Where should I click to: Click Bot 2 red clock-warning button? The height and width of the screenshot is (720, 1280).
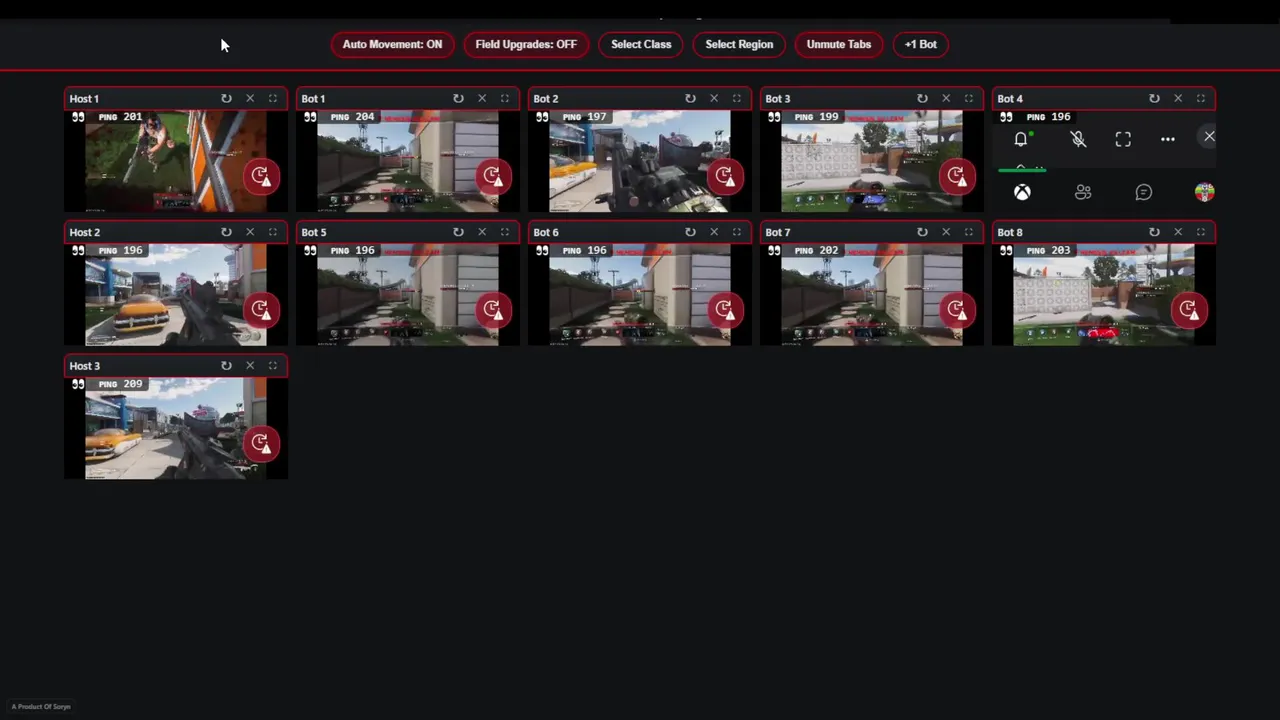click(x=725, y=176)
